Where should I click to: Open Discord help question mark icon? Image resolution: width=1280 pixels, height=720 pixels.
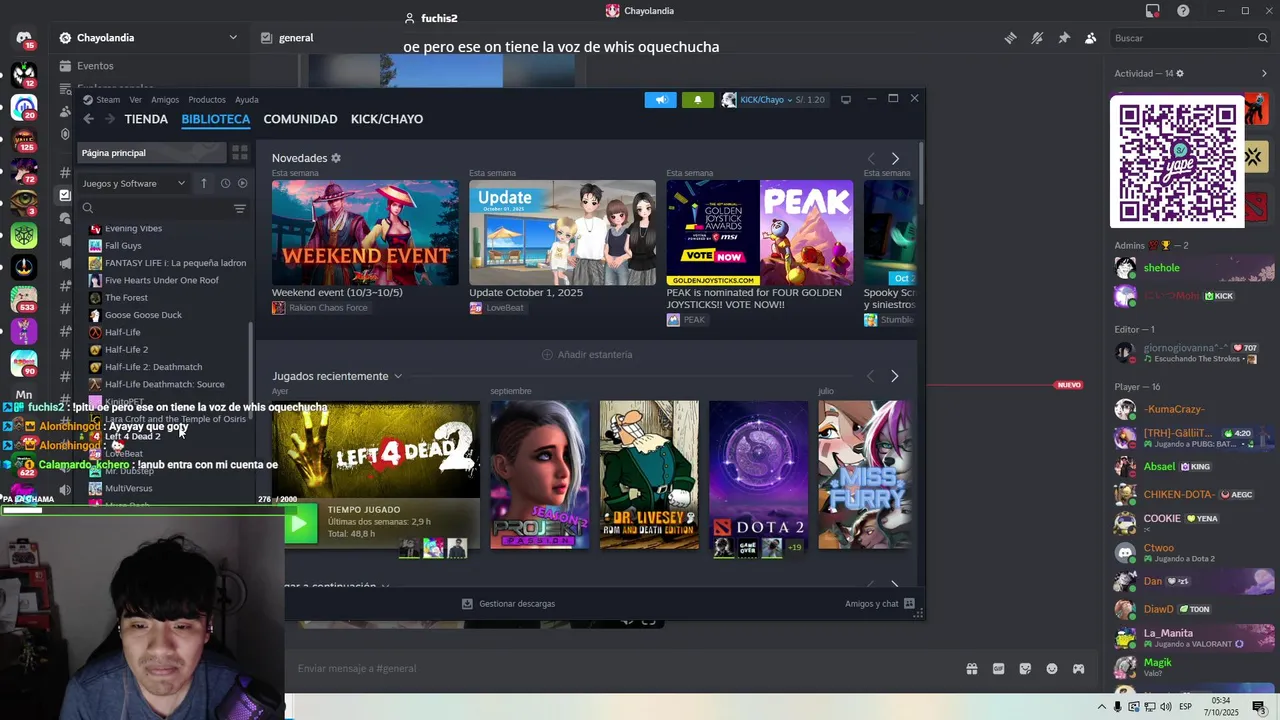(x=1184, y=11)
